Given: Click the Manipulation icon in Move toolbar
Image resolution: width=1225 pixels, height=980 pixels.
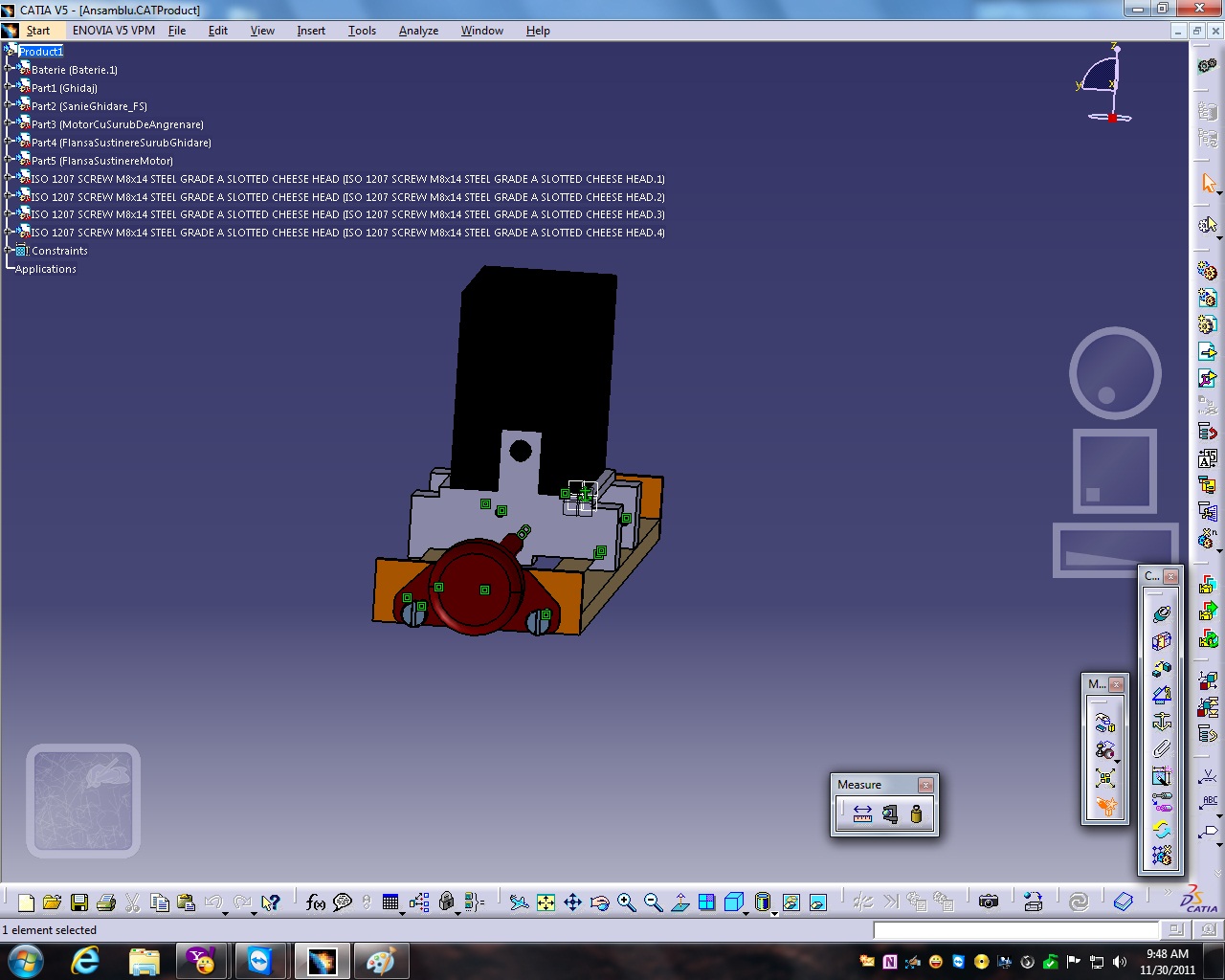Looking at the screenshot, I should coord(1105,723).
